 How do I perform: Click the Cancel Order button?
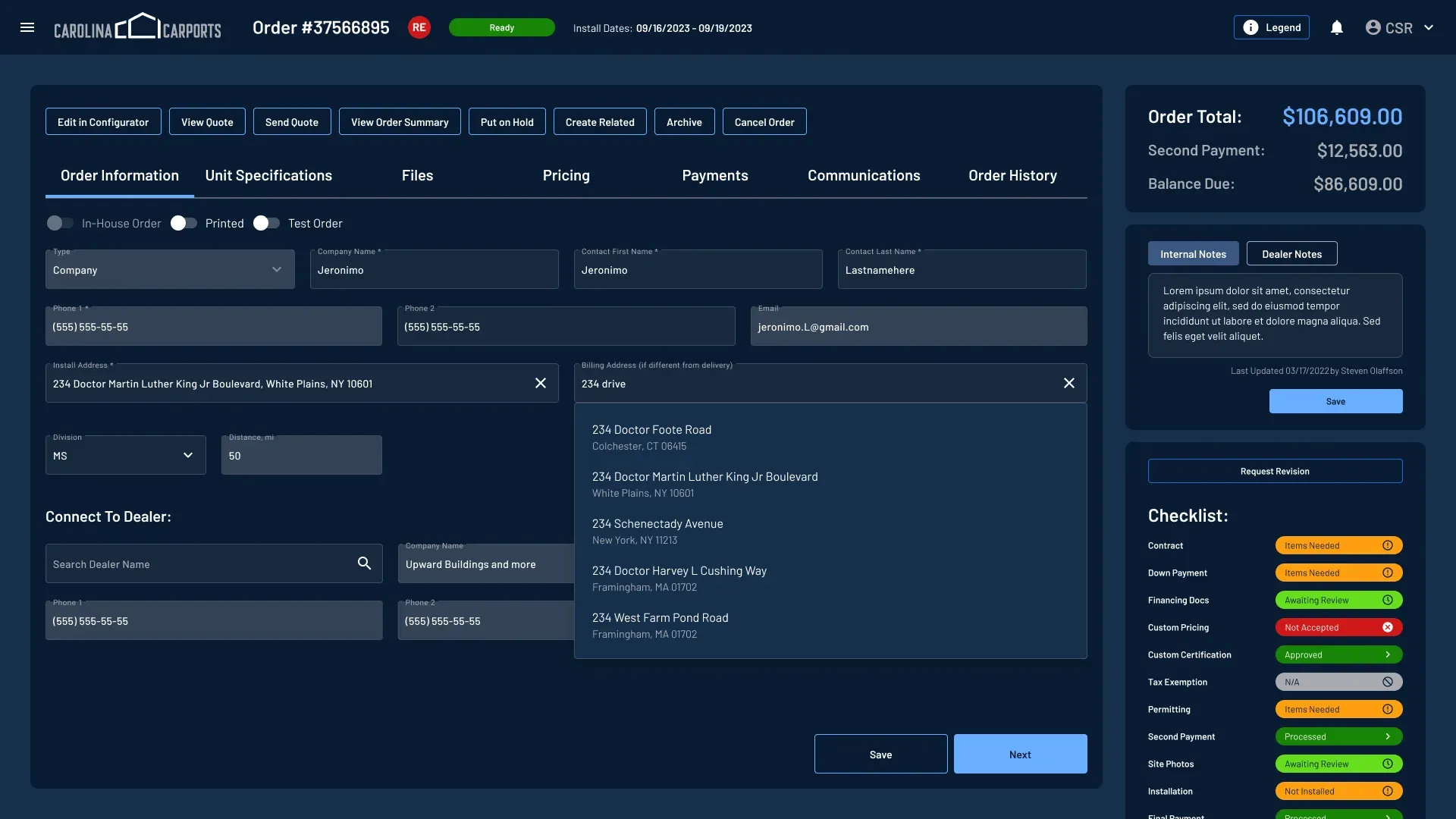point(764,121)
